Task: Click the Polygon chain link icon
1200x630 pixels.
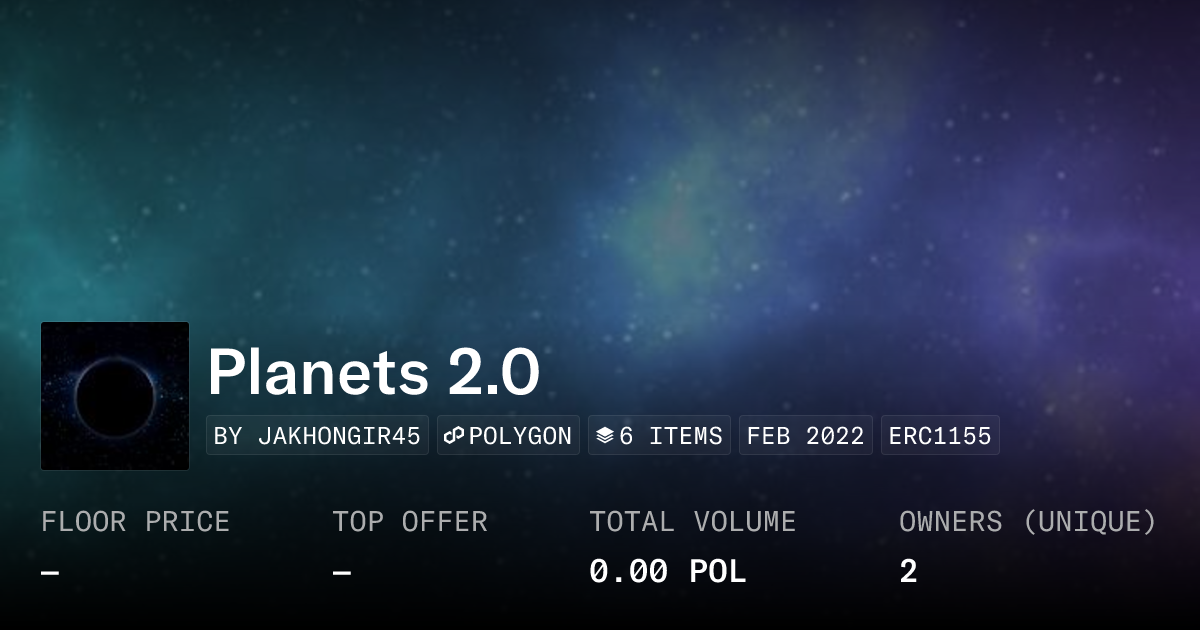Action: (x=455, y=436)
